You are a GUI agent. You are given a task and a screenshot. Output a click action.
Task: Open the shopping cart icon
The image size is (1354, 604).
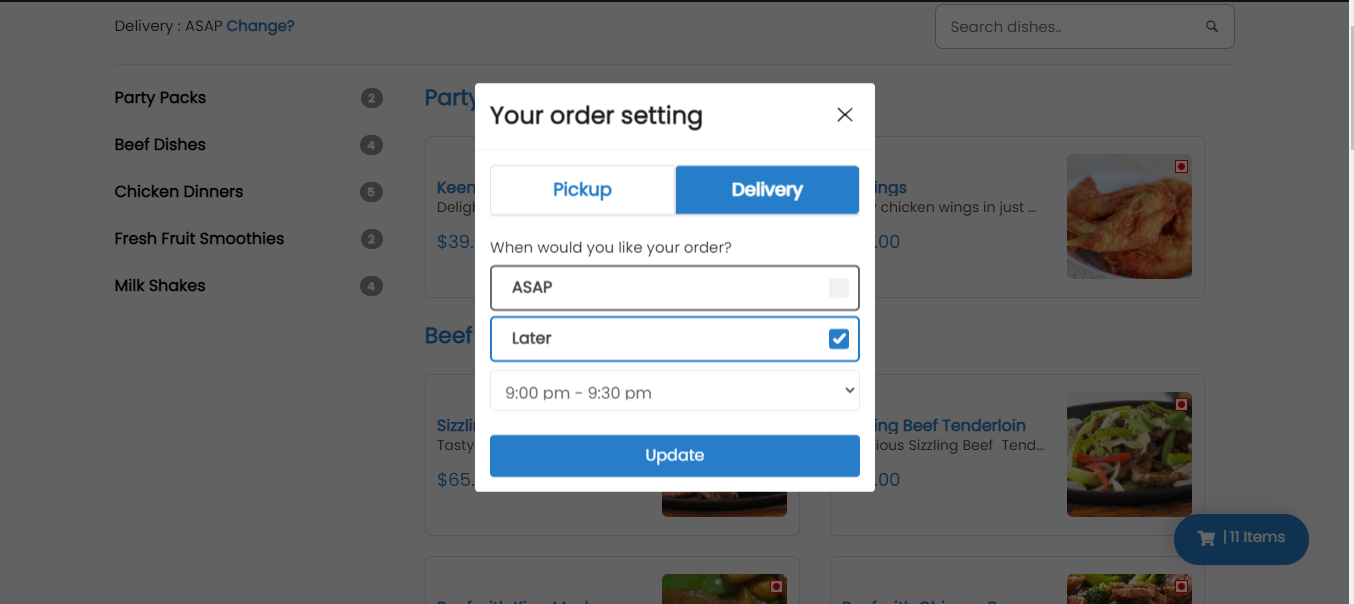pos(1207,538)
